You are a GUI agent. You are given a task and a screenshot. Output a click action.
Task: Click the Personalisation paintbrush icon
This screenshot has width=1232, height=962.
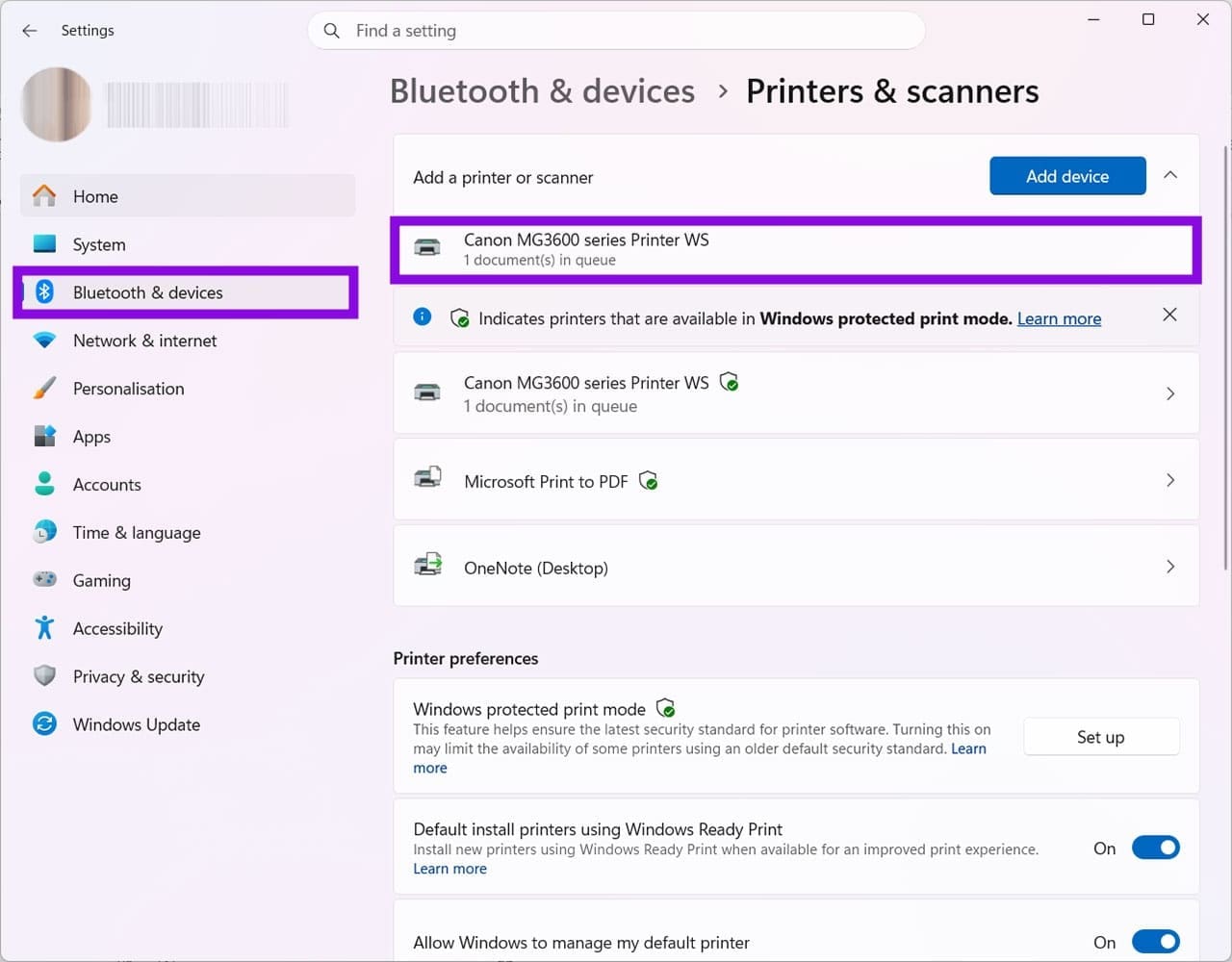tap(44, 388)
